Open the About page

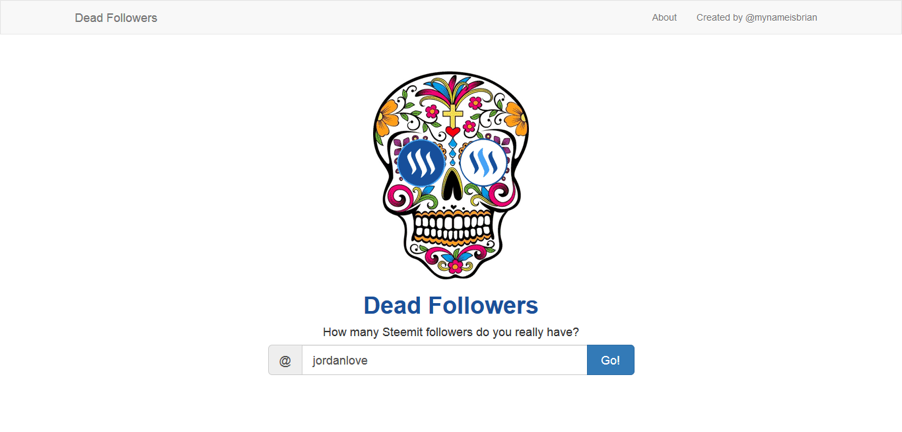coord(664,18)
